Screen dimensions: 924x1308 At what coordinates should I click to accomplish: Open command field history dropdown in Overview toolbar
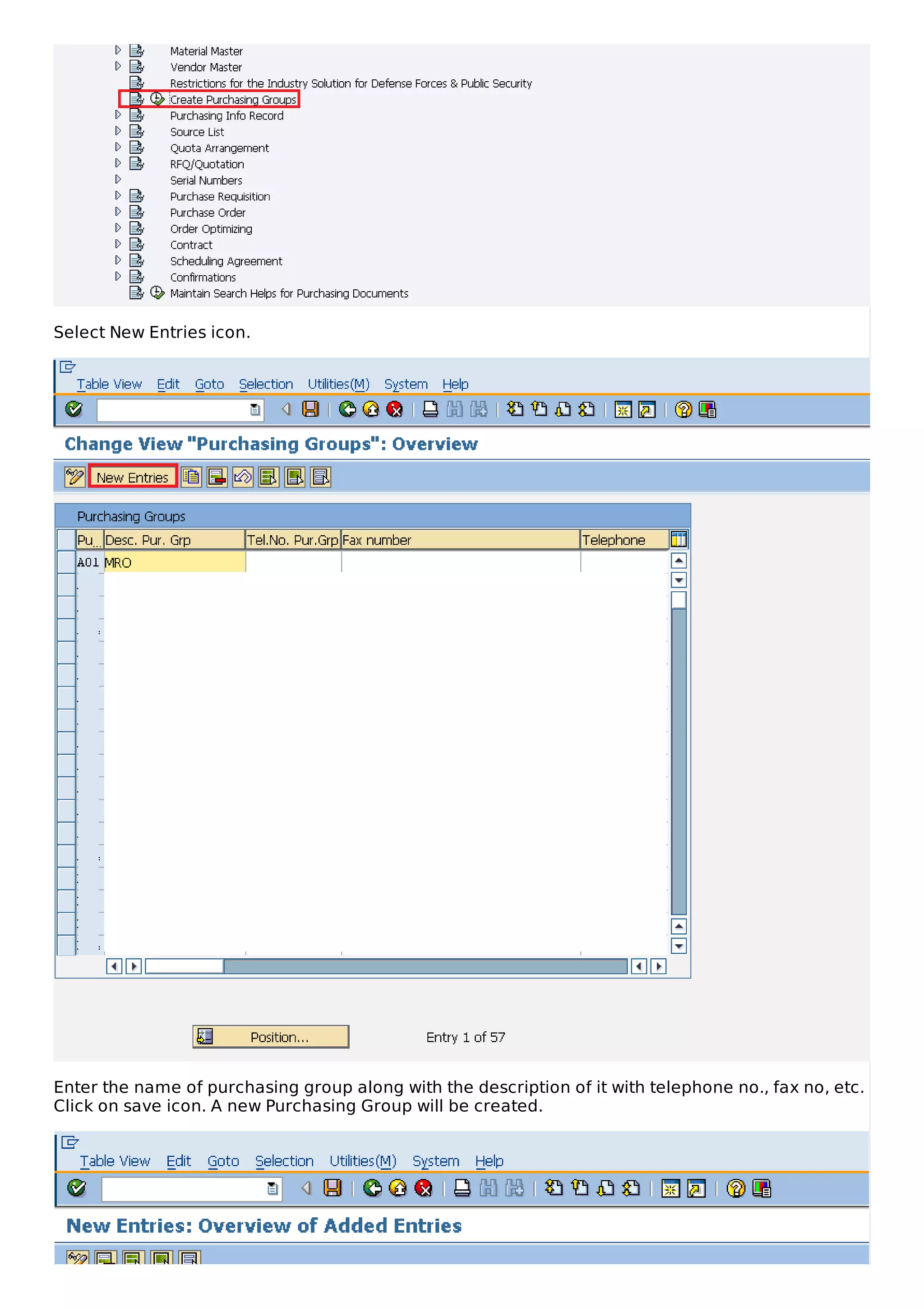pyautogui.click(x=255, y=410)
